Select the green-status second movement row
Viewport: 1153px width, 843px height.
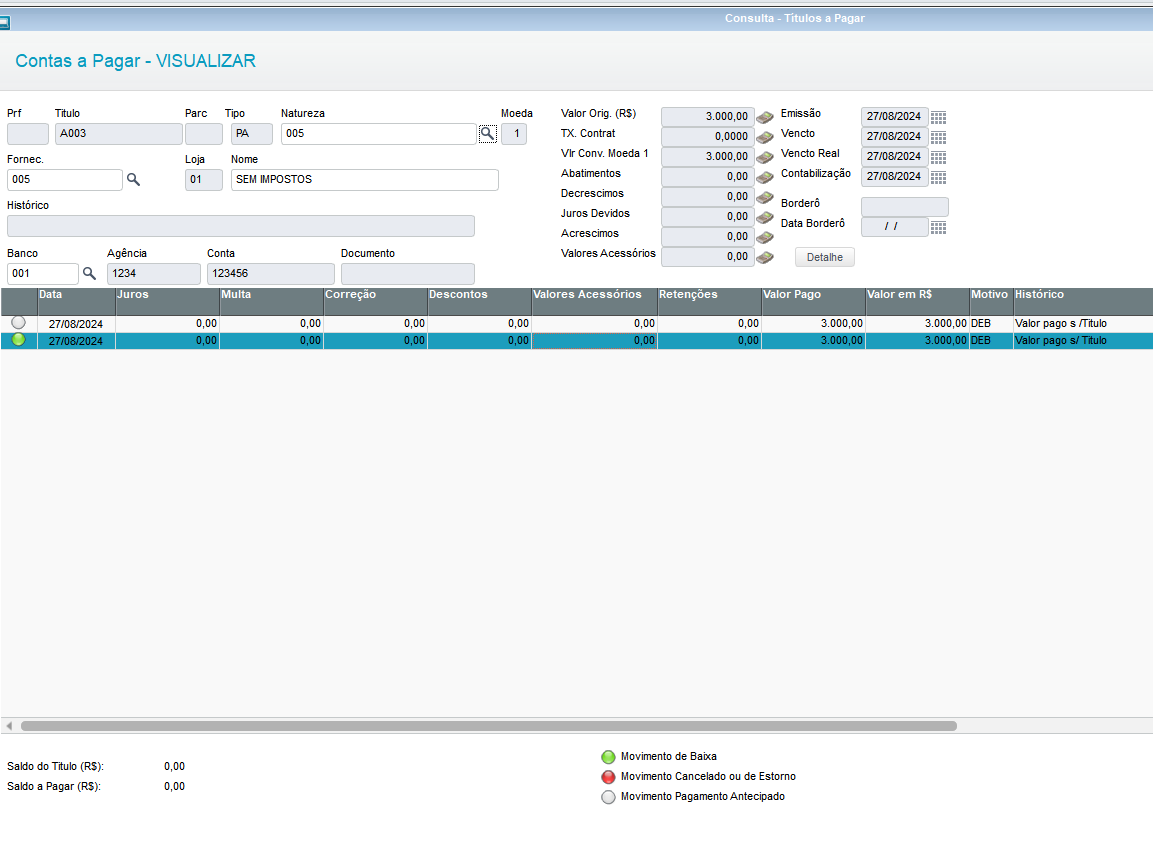pos(576,341)
